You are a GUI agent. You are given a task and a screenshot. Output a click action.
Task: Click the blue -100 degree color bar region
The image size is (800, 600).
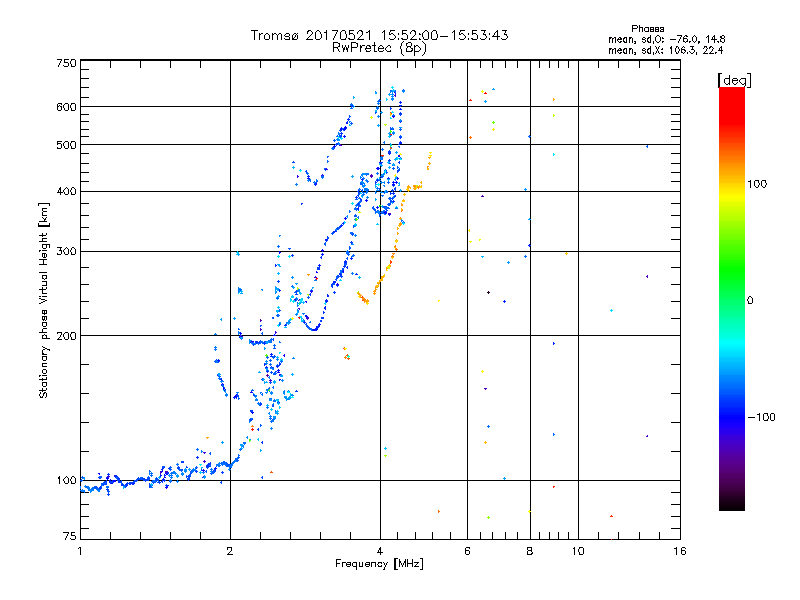(x=732, y=417)
